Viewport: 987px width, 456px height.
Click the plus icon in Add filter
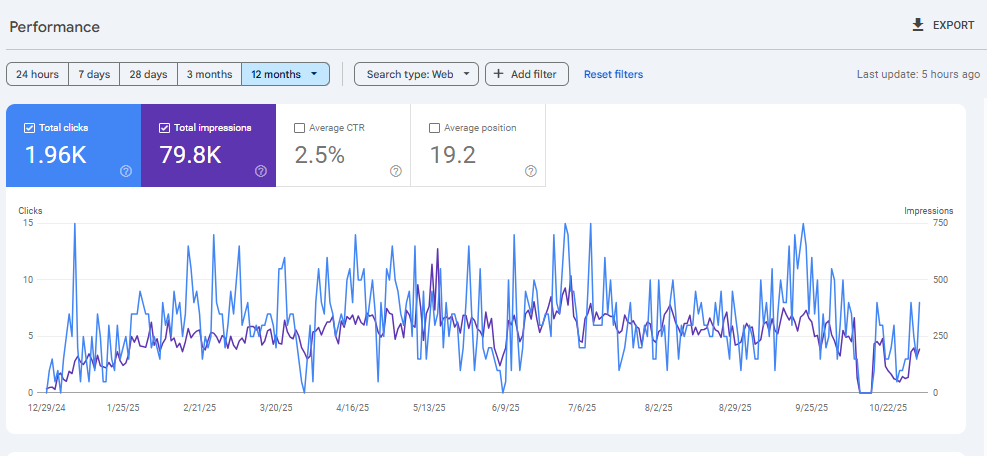click(498, 74)
